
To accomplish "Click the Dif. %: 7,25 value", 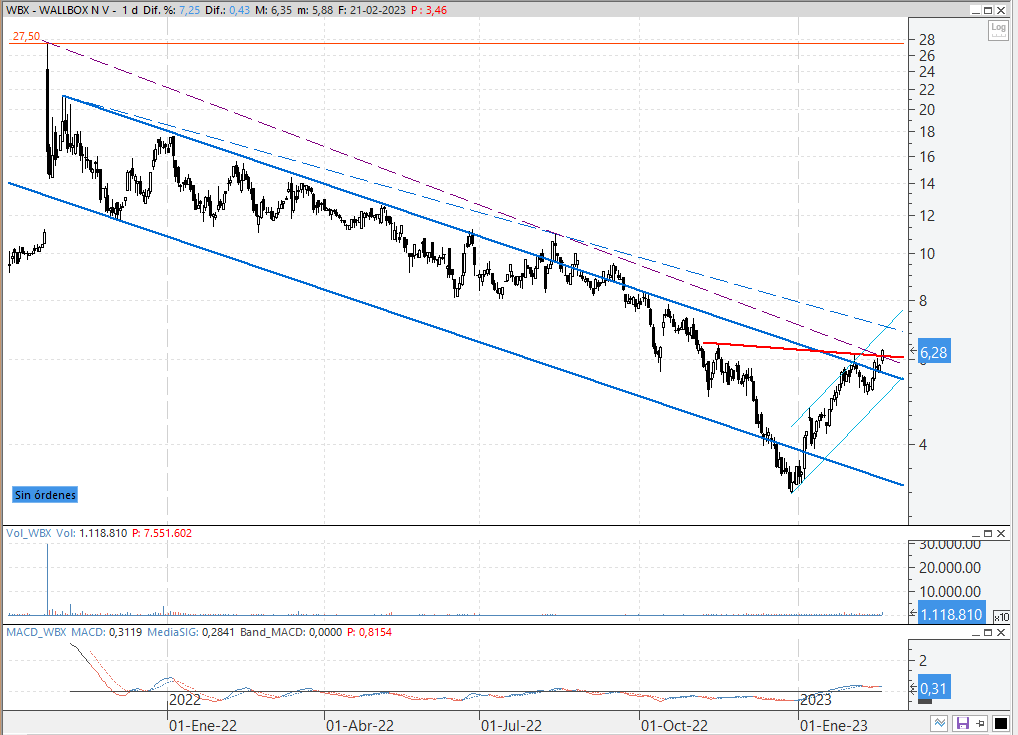I will coord(171,10).
